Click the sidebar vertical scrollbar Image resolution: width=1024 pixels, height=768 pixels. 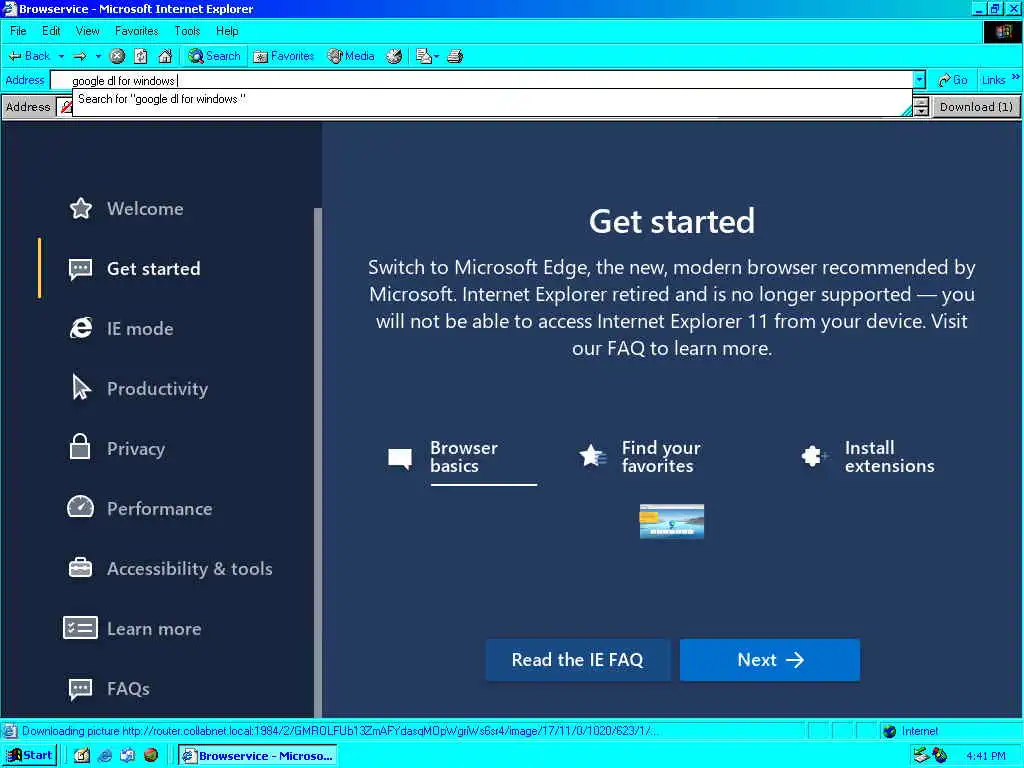[x=318, y=462]
